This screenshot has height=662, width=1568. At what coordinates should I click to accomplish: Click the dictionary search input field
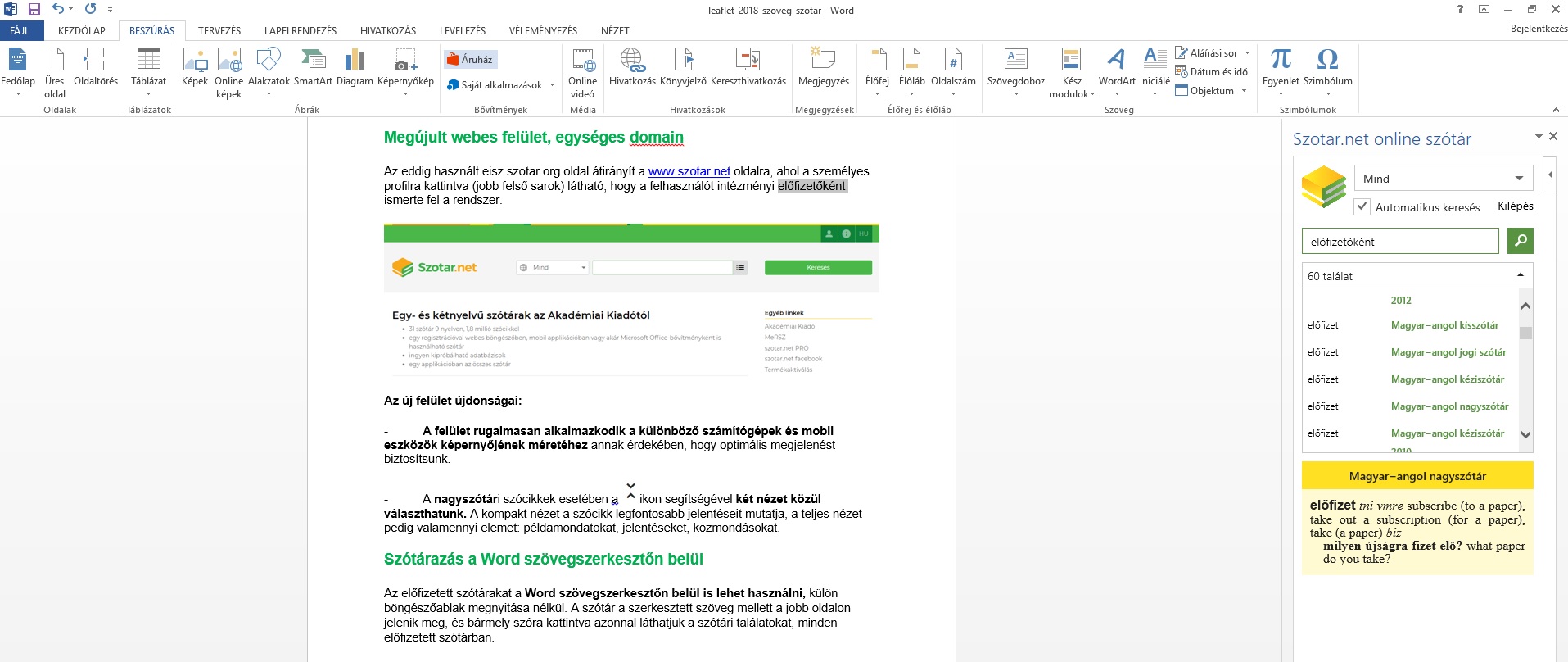[x=1399, y=242]
